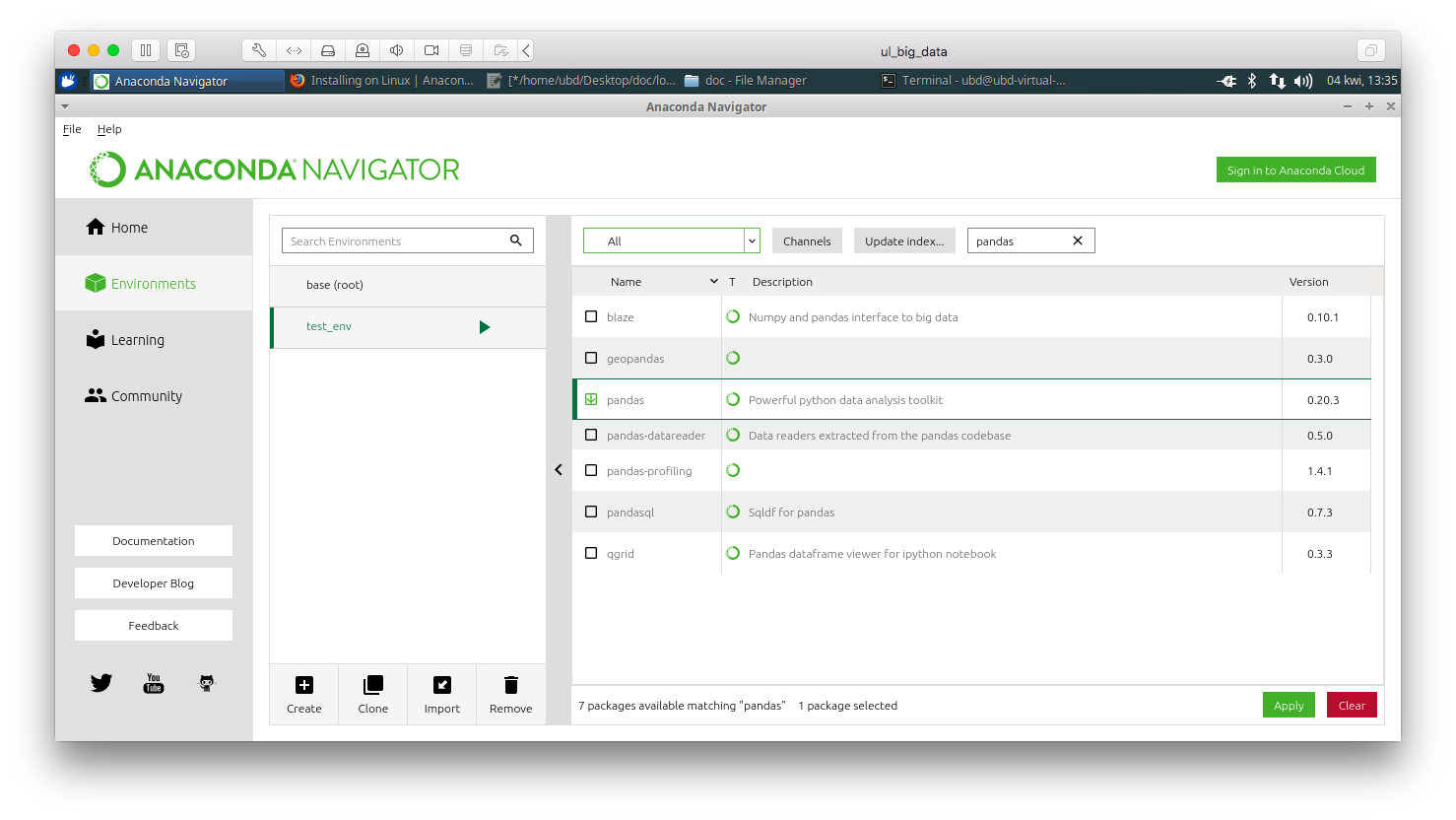
Task: Open VM settings wrench icon
Action: [x=259, y=50]
